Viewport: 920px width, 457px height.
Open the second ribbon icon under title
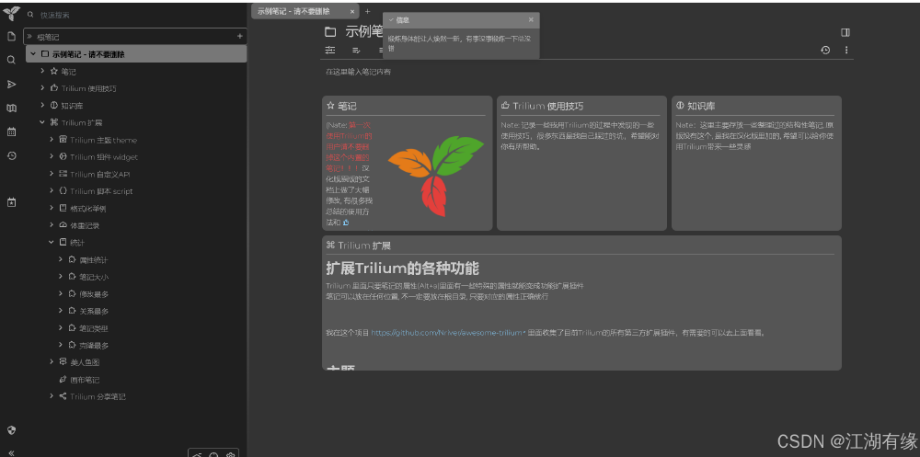pyautogui.click(x=356, y=50)
